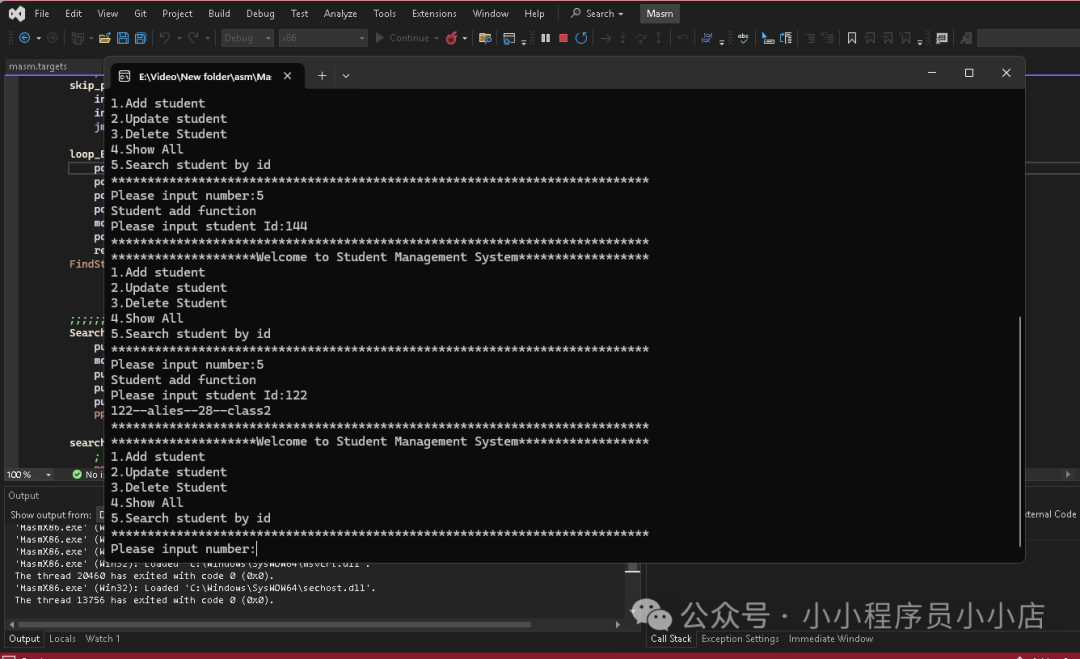Open the Exception Settings tab

740,638
